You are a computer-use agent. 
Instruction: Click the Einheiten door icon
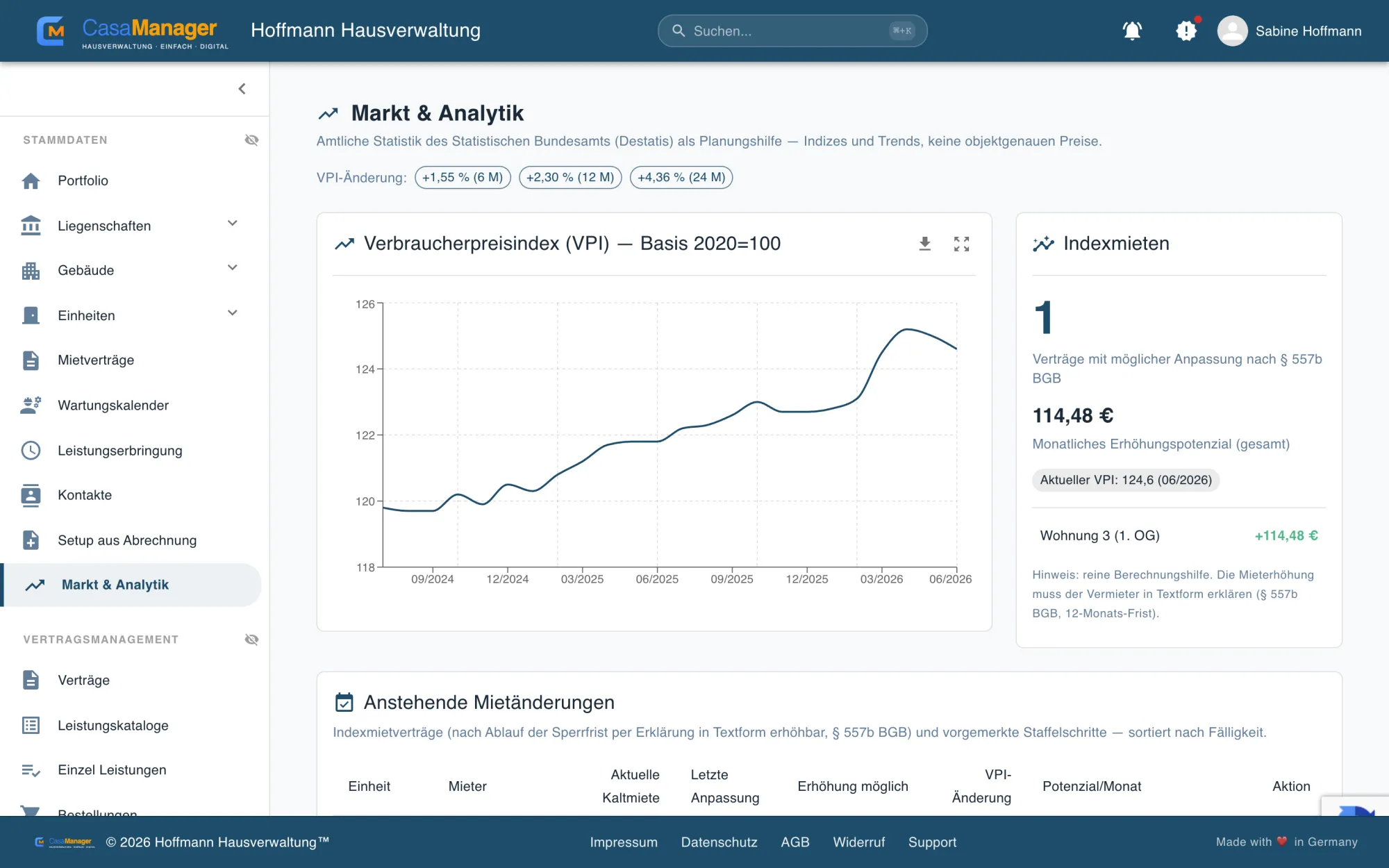point(31,315)
